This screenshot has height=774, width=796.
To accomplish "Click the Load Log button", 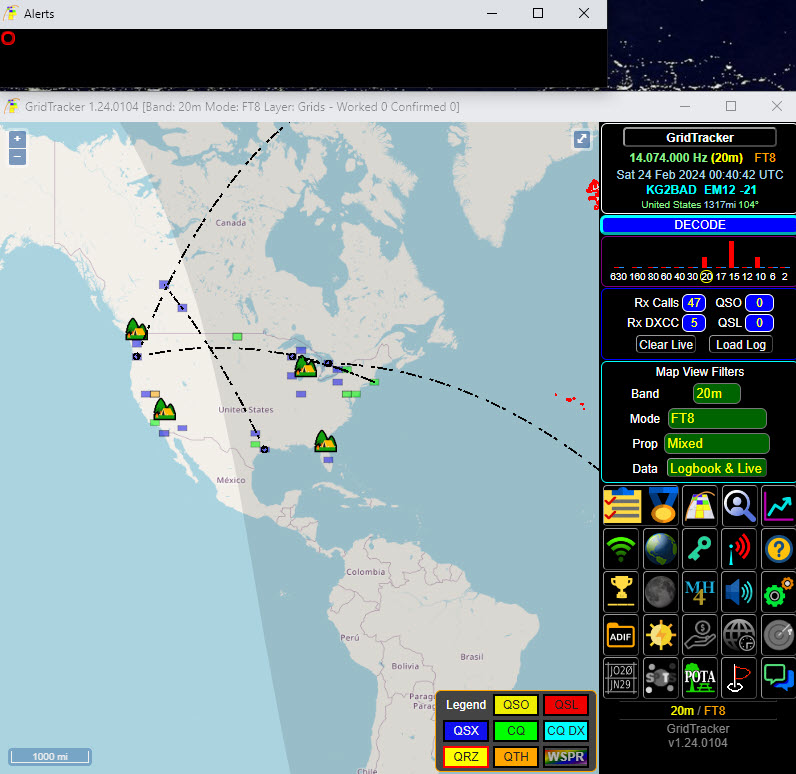I will coord(741,345).
